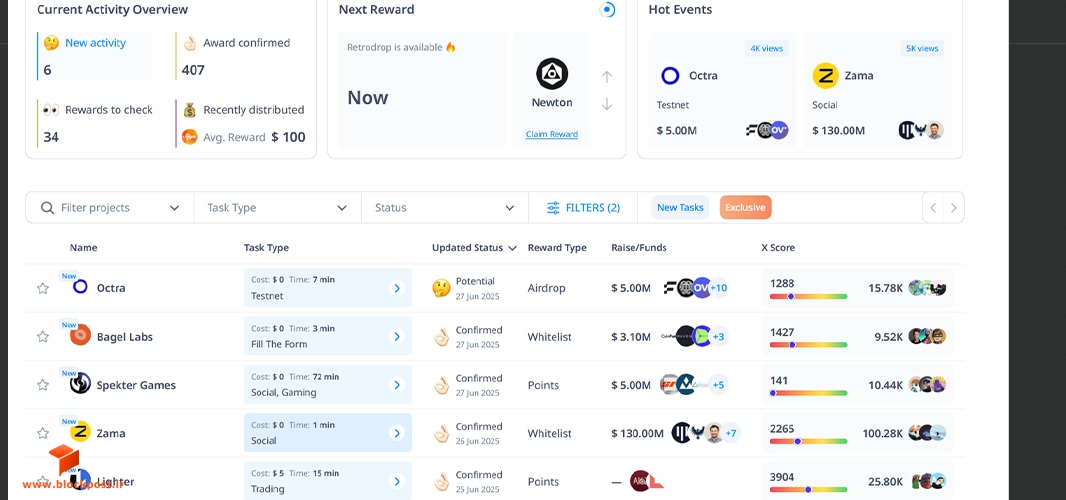
Task: Click the Zama logo in Hot Events
Action: click(x=825, y=76)
